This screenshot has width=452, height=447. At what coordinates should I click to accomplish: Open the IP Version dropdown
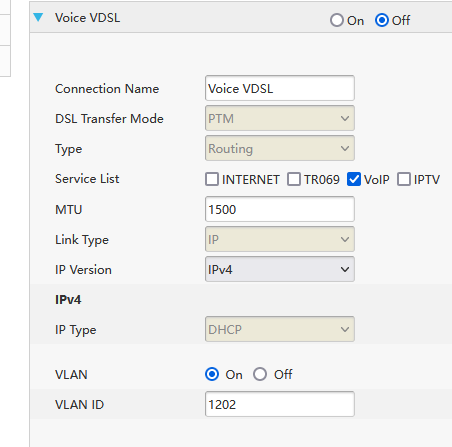(280, 269)
